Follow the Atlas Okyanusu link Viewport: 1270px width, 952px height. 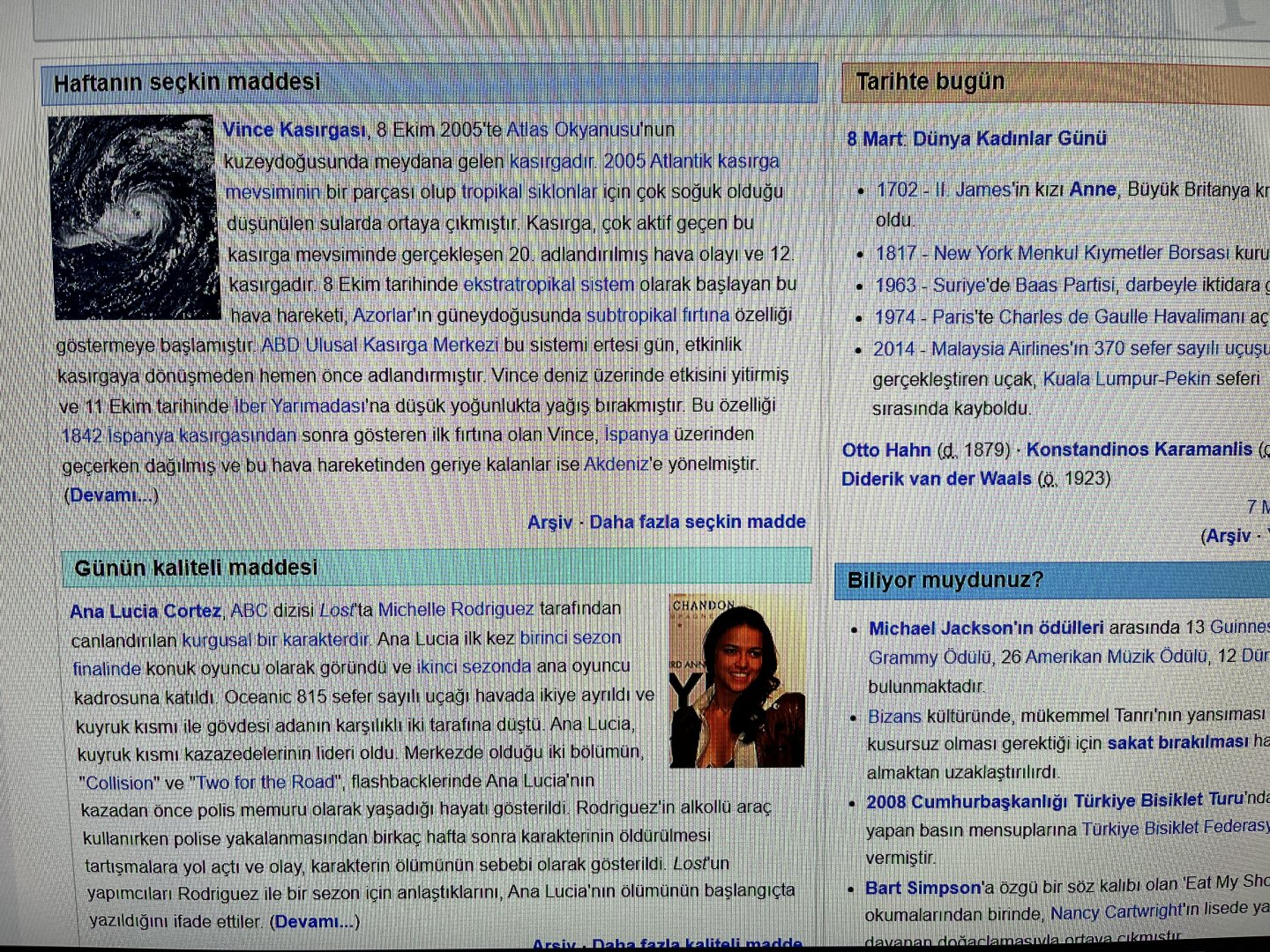[572, 130]
